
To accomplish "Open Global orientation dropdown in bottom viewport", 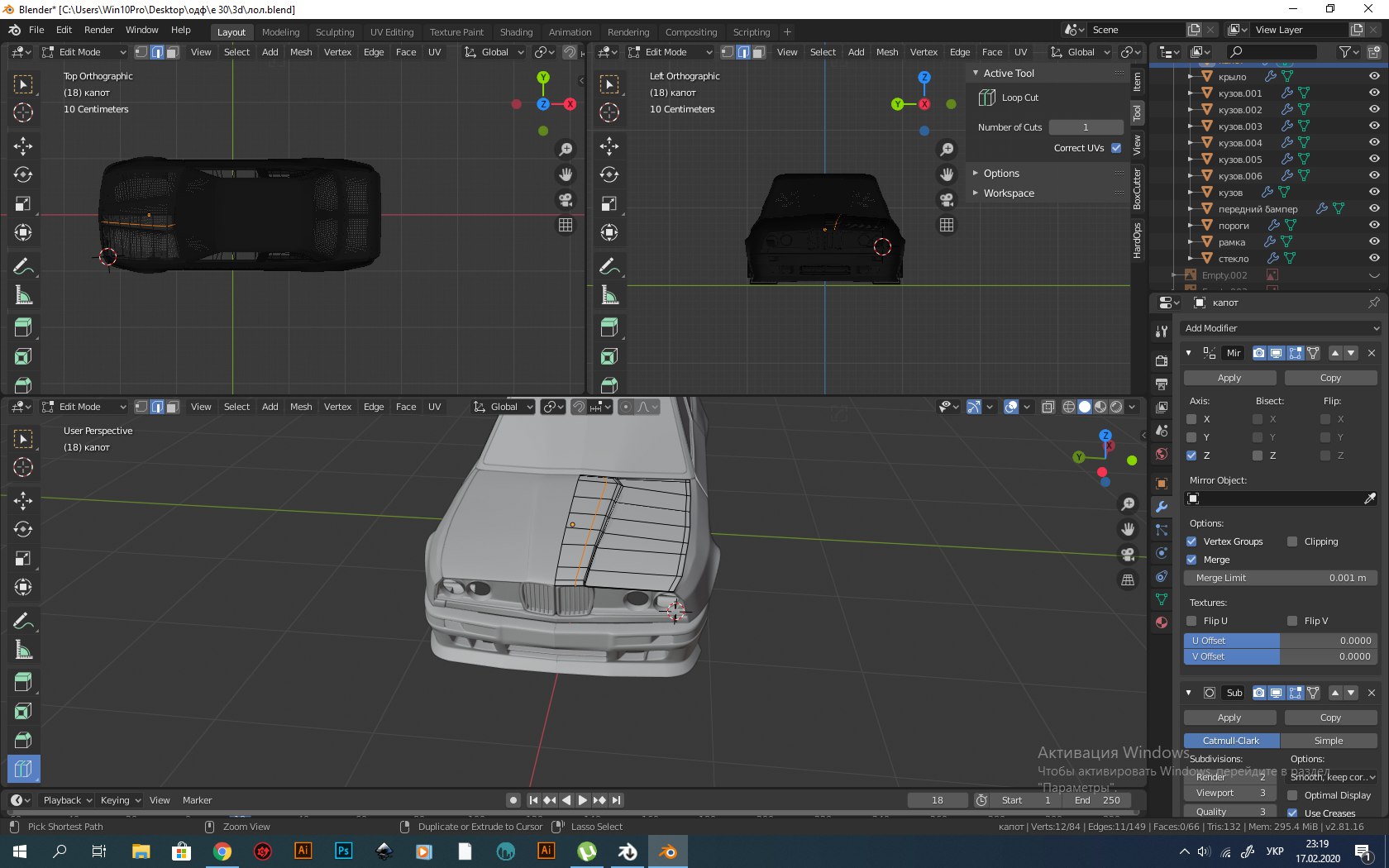I will tap(503, 407).
